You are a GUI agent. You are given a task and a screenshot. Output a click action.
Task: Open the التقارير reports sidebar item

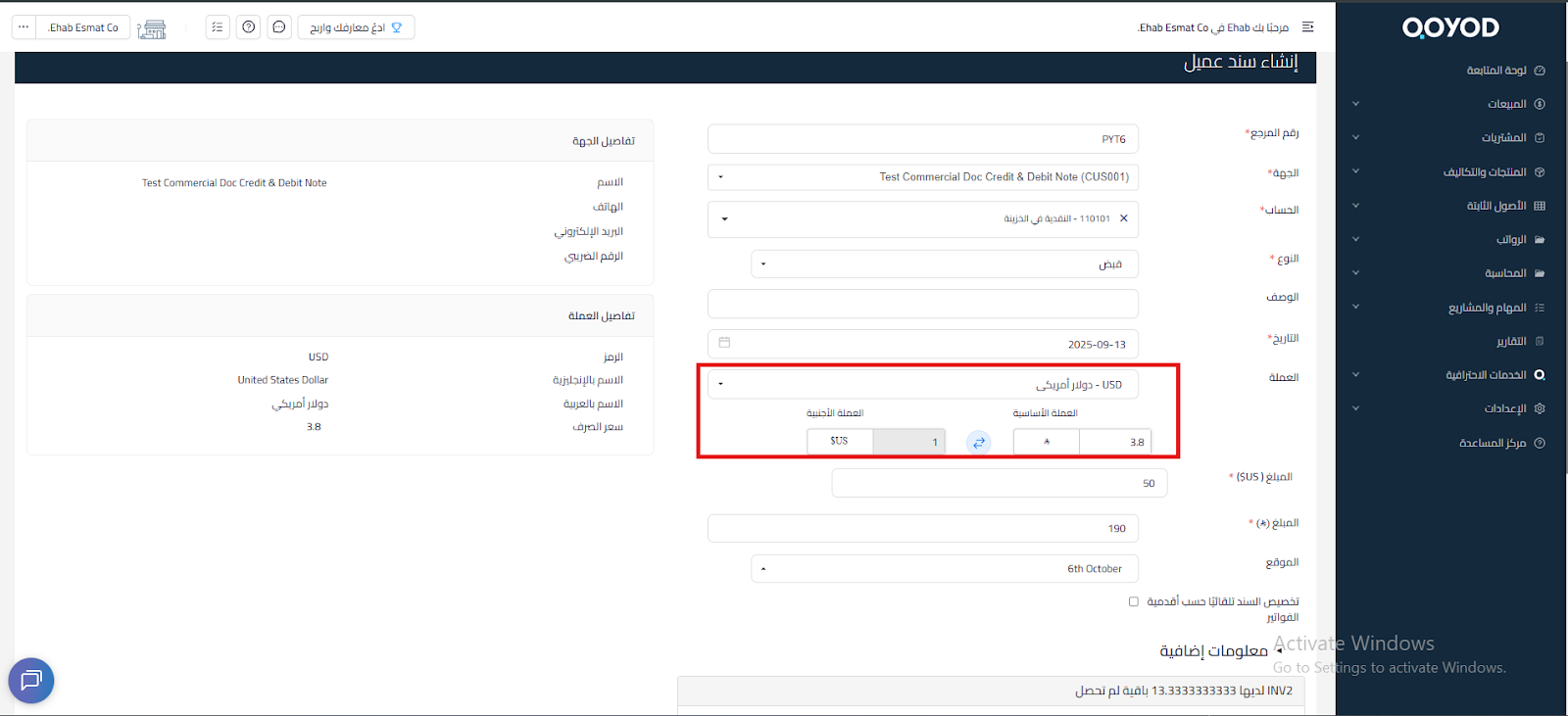[x=1511, y=341]
